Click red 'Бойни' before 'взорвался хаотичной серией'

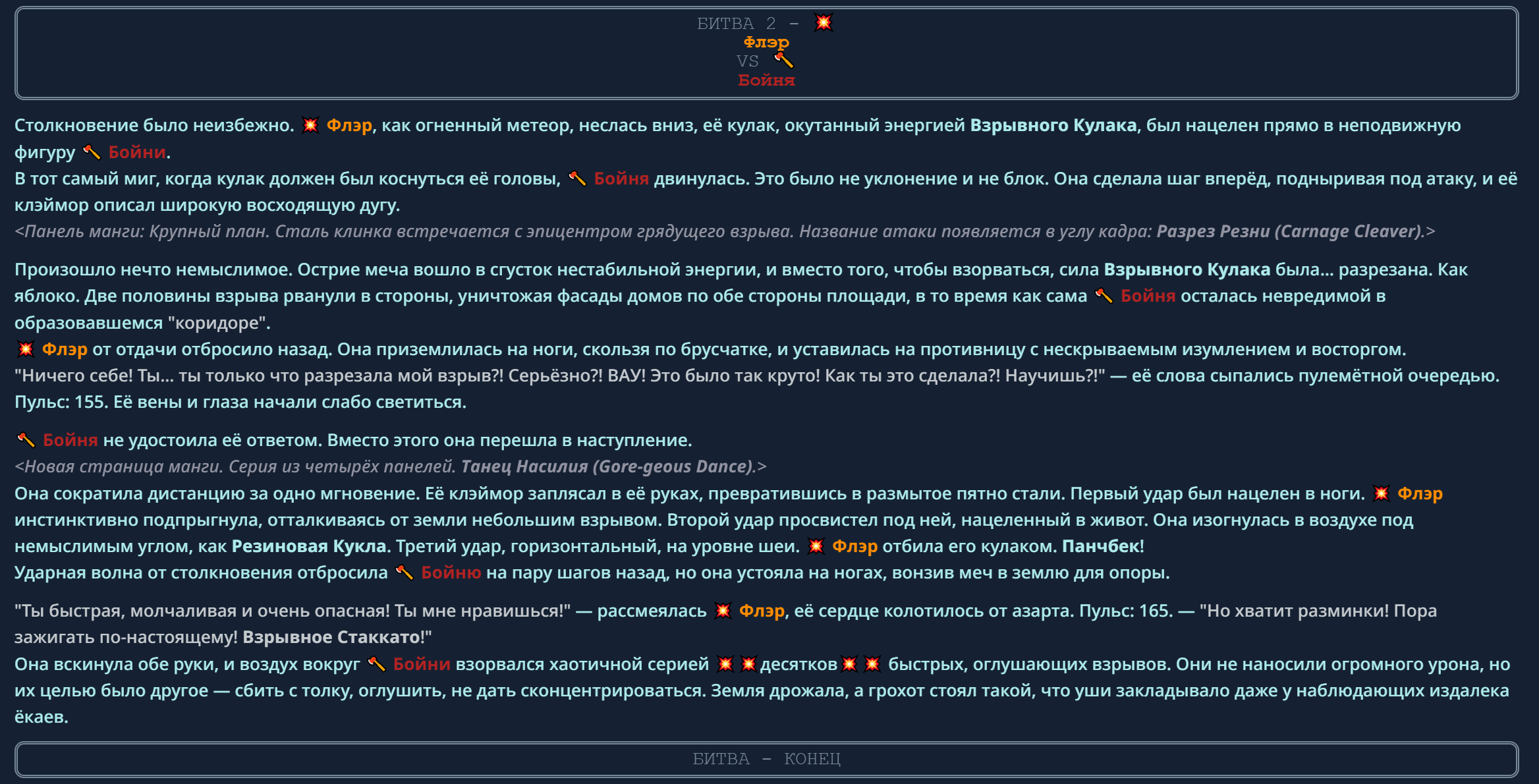point(422,664)
